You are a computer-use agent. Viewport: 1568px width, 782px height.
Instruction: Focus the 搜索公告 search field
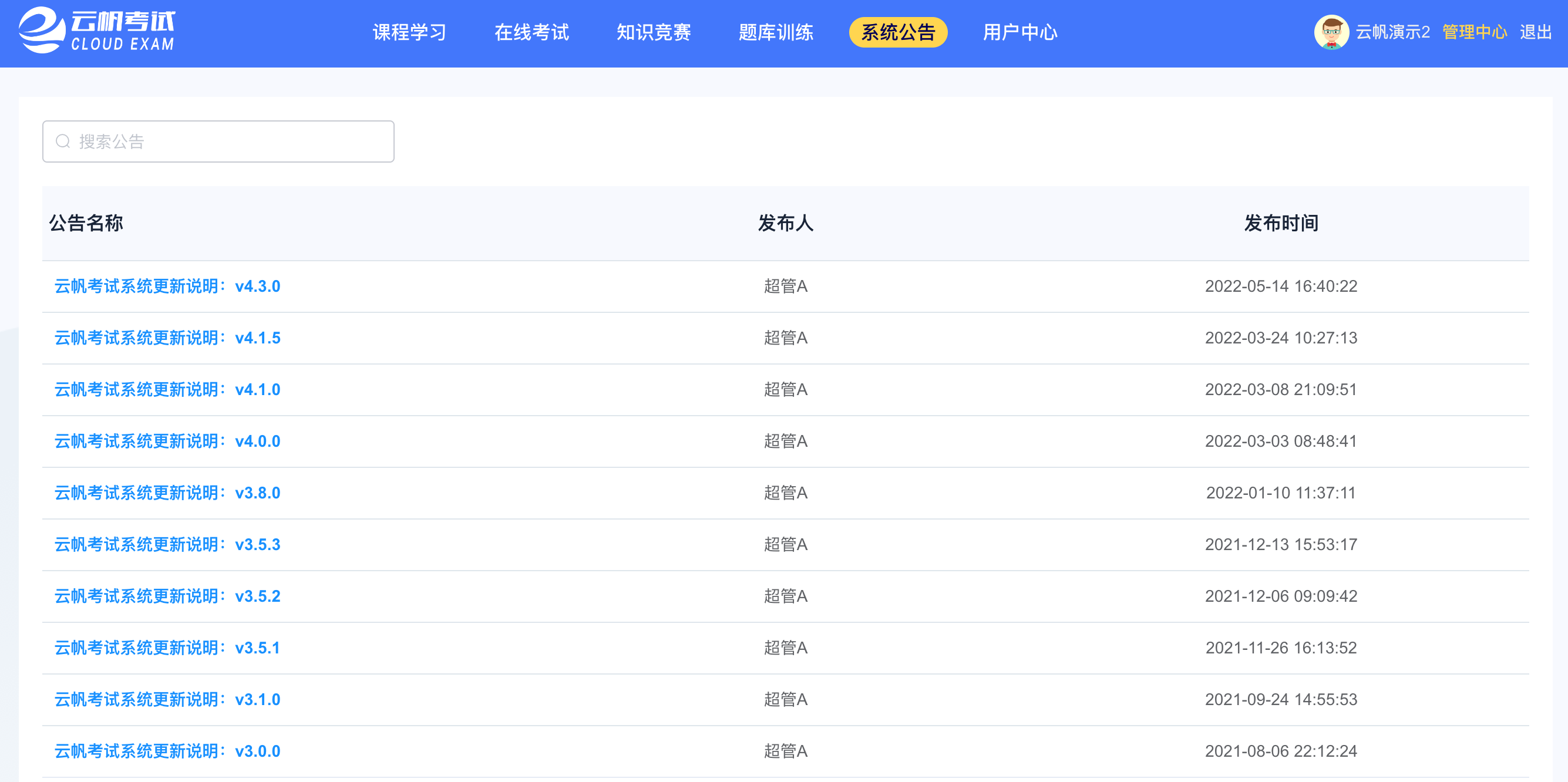click(218, 142)
